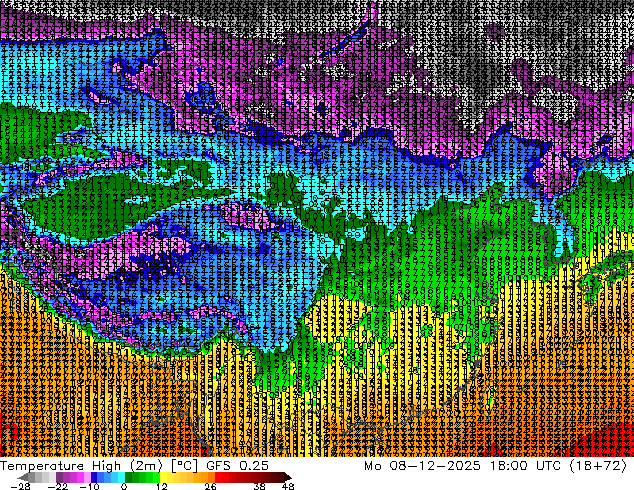Click the dark purple legend swatch above -22
Image resolution: width=634 pixels, height=490 pixels.
pos(59,477)
